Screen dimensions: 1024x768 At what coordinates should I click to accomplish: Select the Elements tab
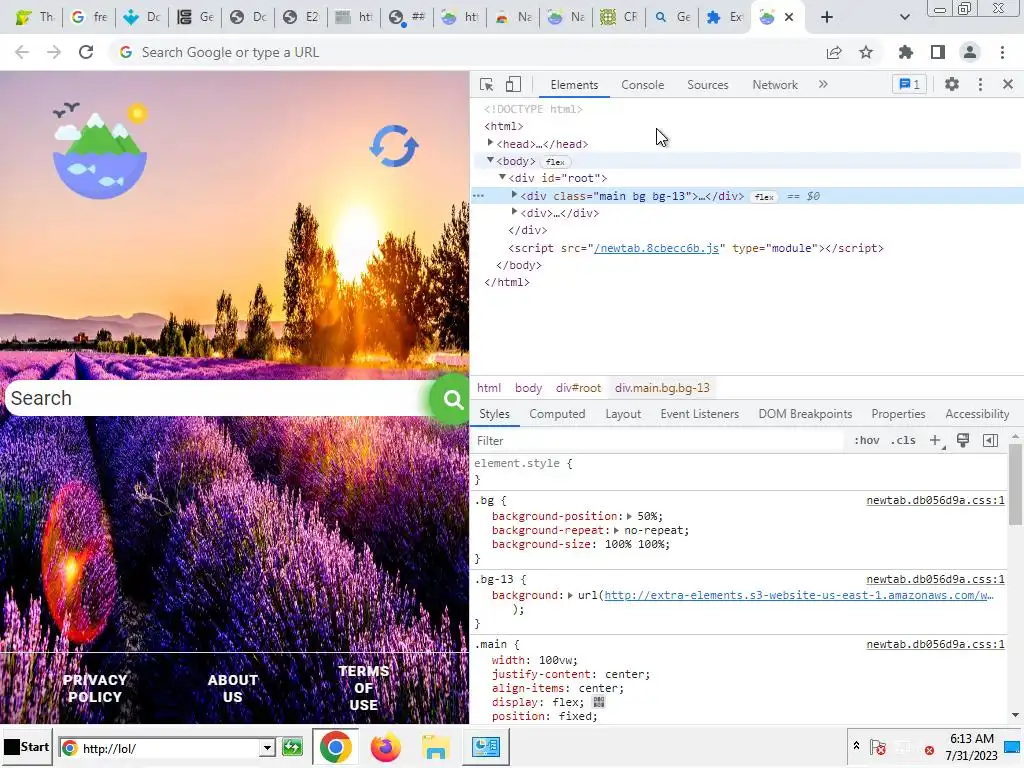[x=574, y=85]
